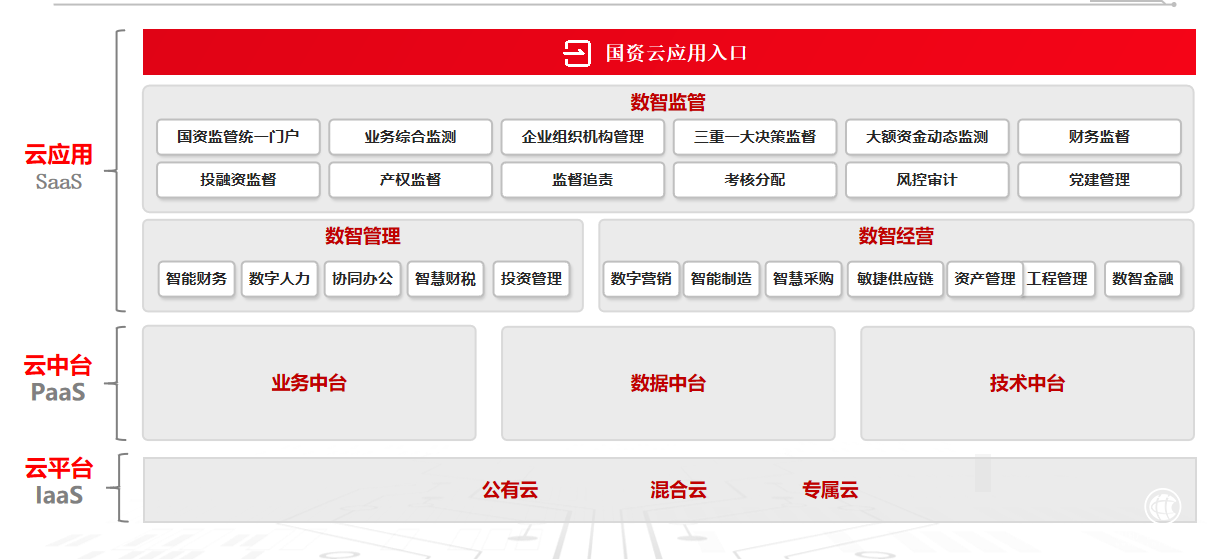The image size is (1215, 559).
Task: Click the 业务中台 panel
Action: click(309, 383)
